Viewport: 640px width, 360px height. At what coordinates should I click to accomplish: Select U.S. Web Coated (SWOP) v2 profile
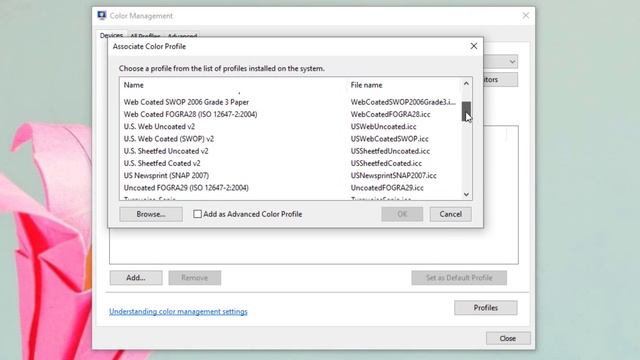tap(169, 139)
